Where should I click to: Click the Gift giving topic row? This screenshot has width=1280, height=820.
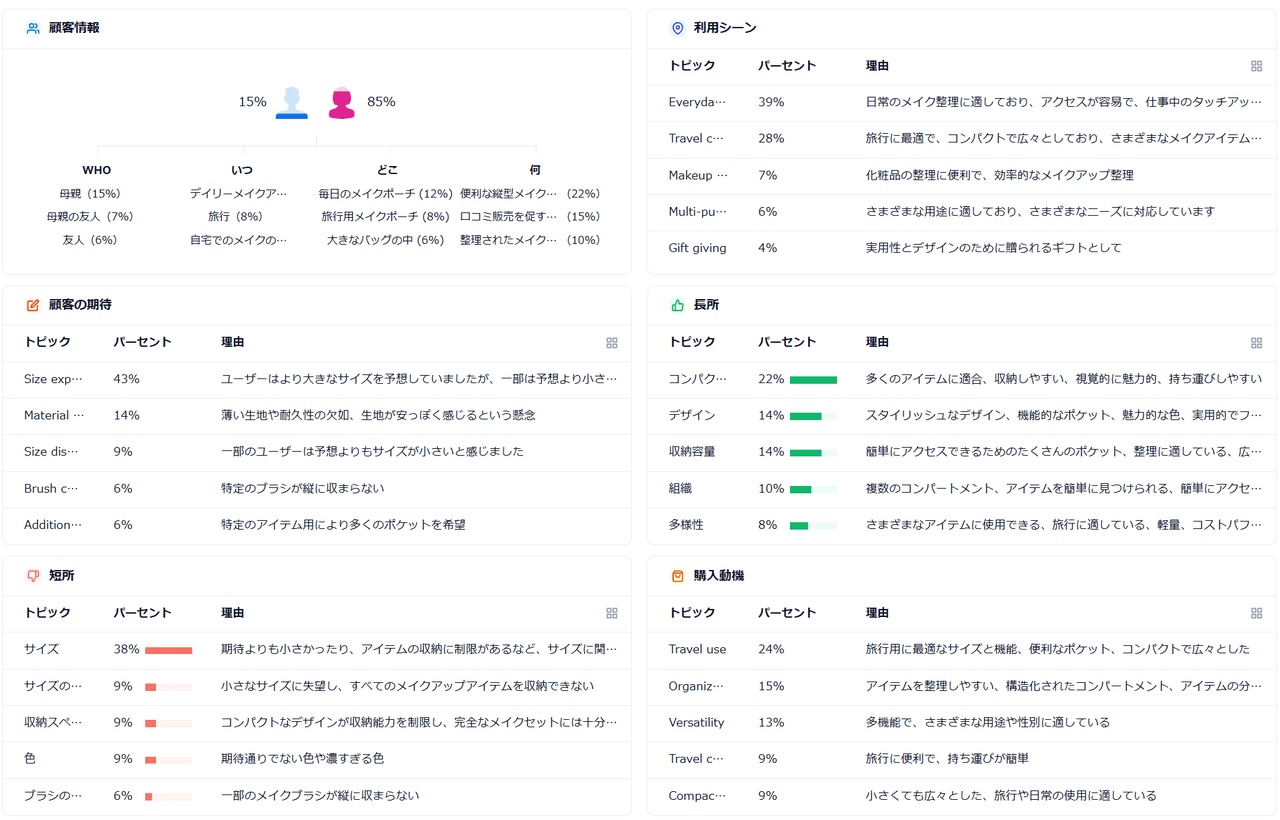[960, 248]
